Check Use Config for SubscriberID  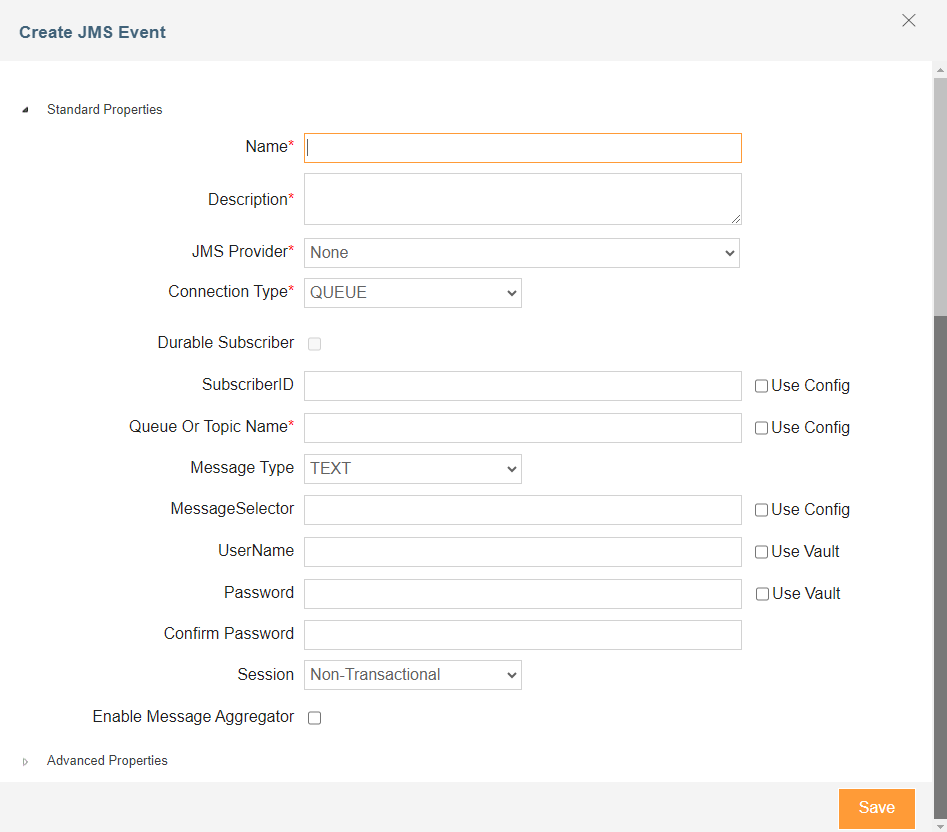(762, 386)
